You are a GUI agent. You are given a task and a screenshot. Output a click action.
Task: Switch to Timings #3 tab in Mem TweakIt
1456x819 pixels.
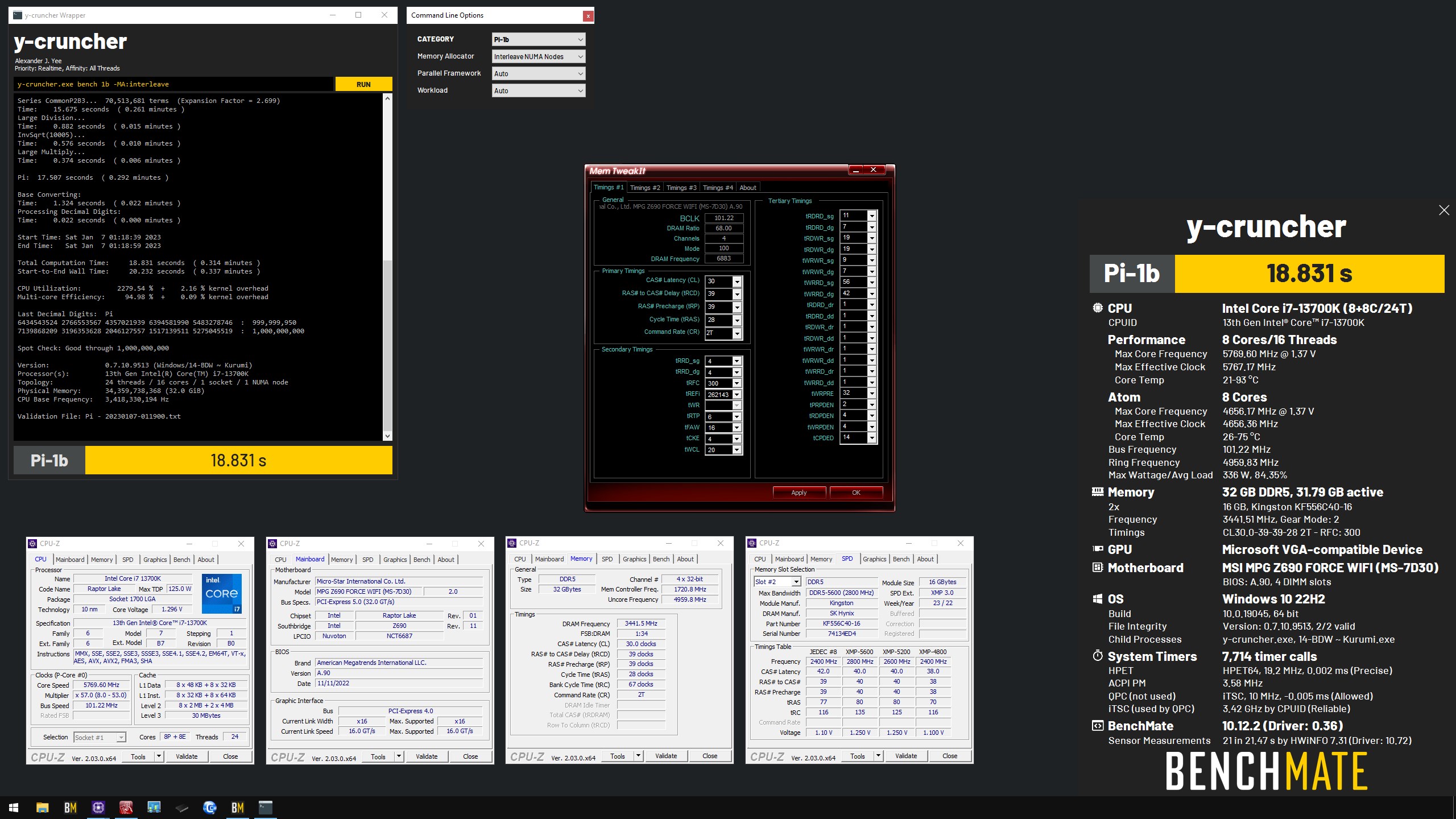point(681,188)
